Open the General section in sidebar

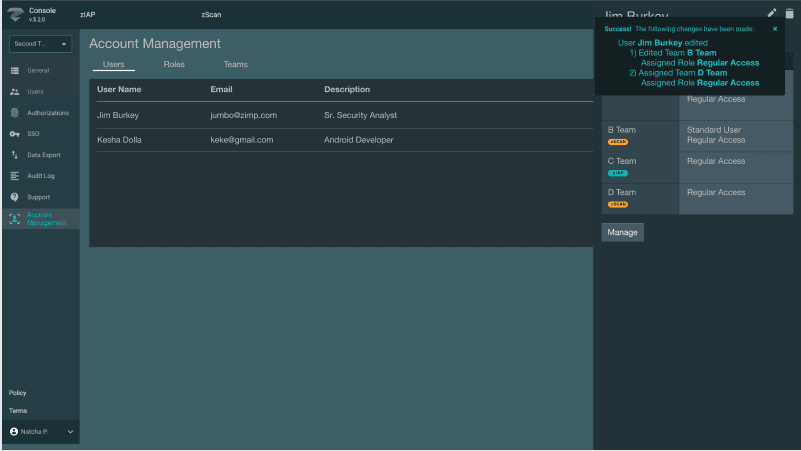tap(38, 71)
